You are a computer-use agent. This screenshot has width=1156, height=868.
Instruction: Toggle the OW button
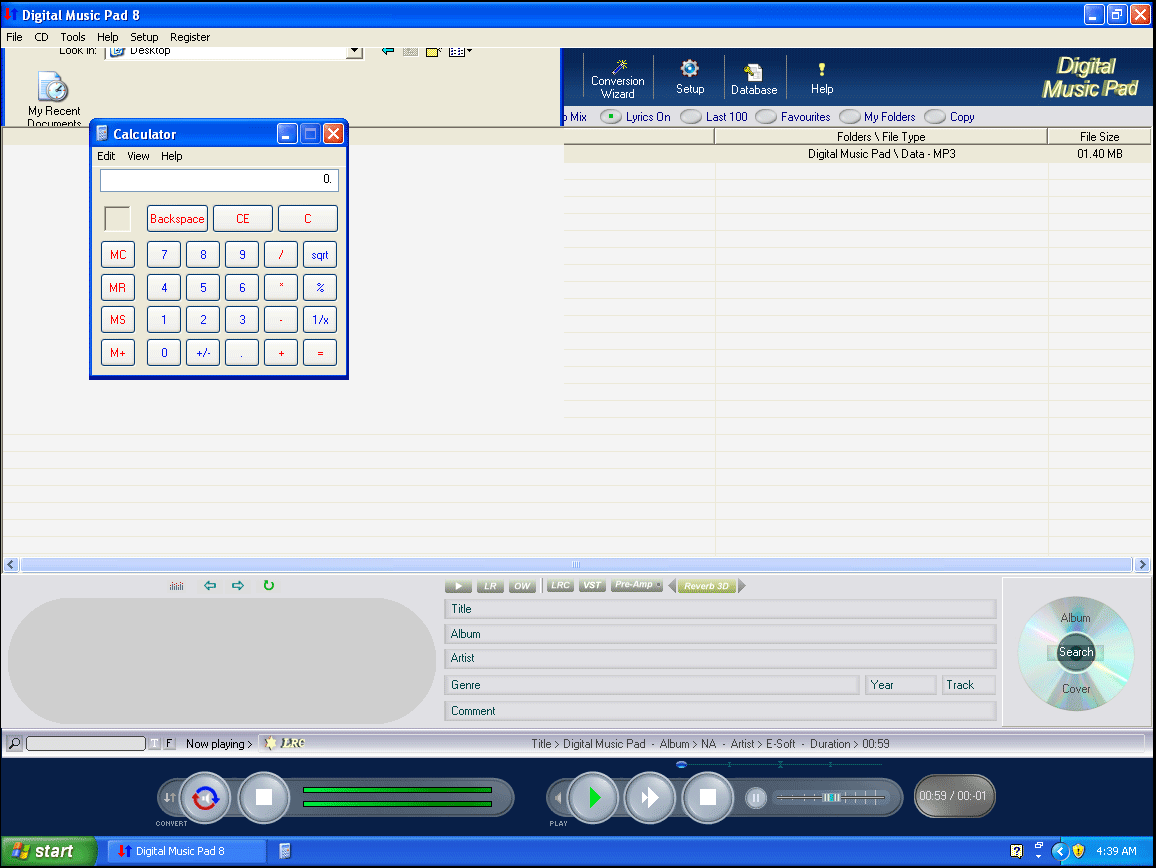[x=522, y=586]
